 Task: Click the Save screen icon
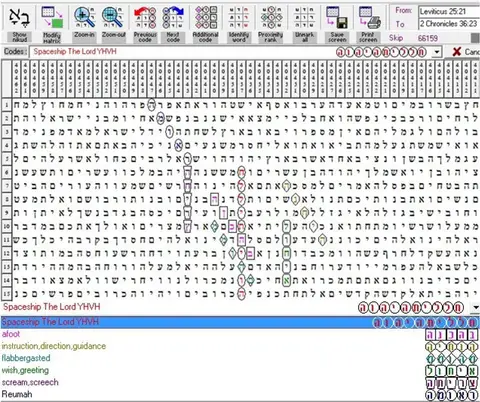(337, 17)
